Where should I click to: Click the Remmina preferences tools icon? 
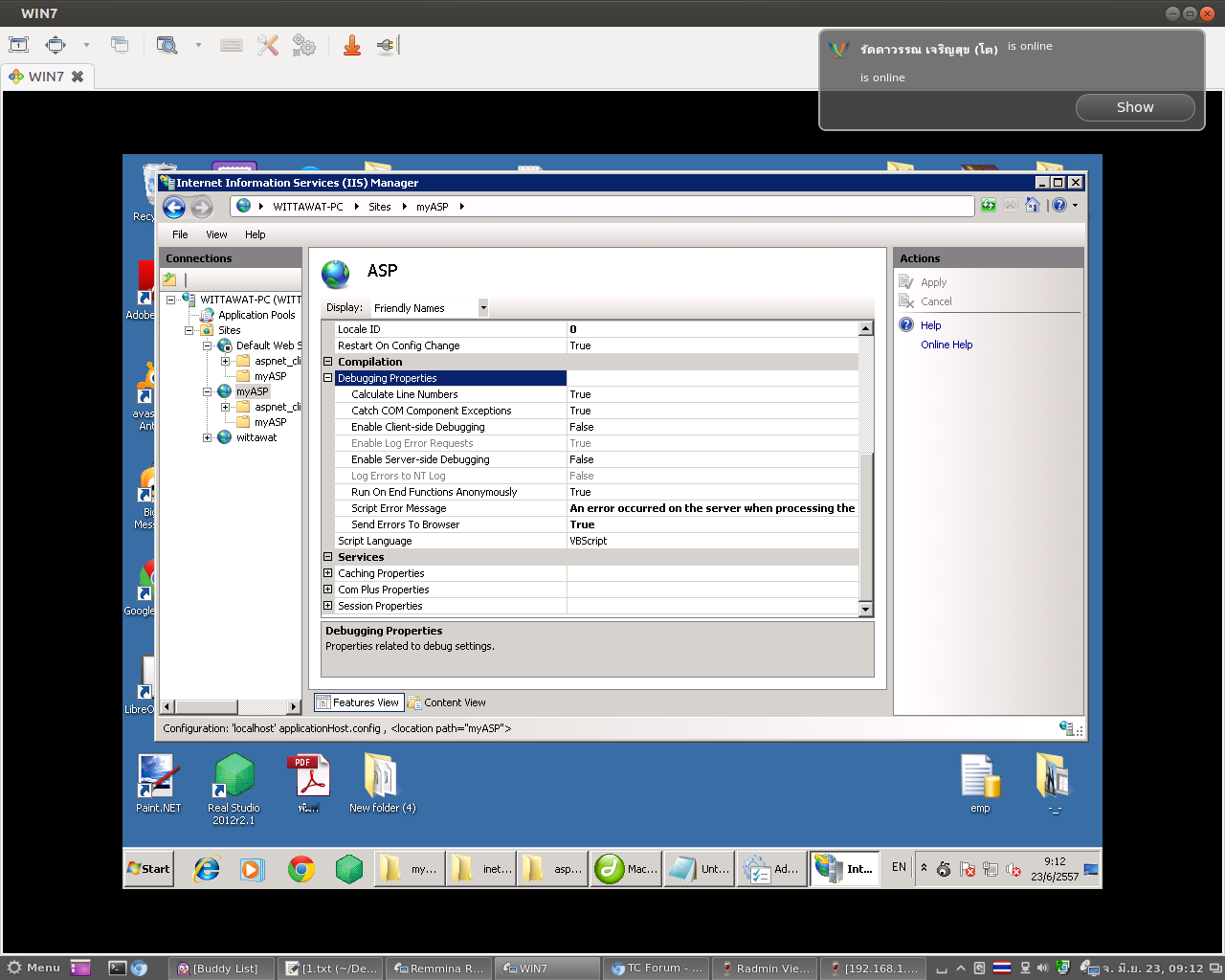(268, 45)
